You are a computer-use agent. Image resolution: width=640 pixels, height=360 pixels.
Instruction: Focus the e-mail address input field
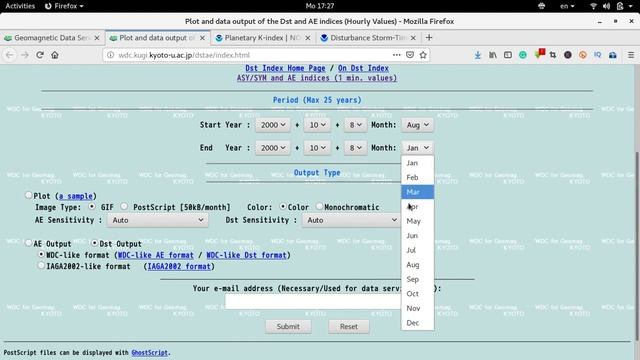(313, 302)
